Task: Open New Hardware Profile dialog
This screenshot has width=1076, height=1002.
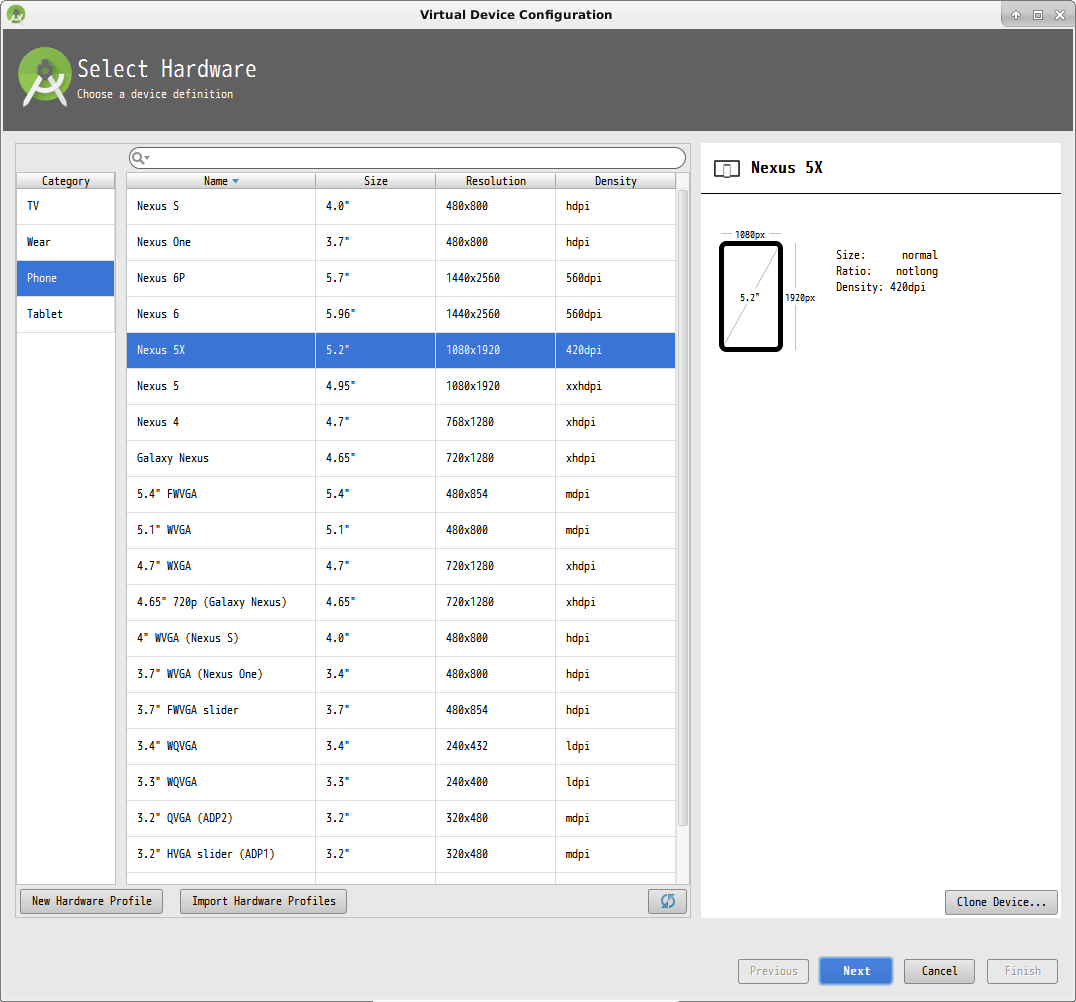Action: 91,901
